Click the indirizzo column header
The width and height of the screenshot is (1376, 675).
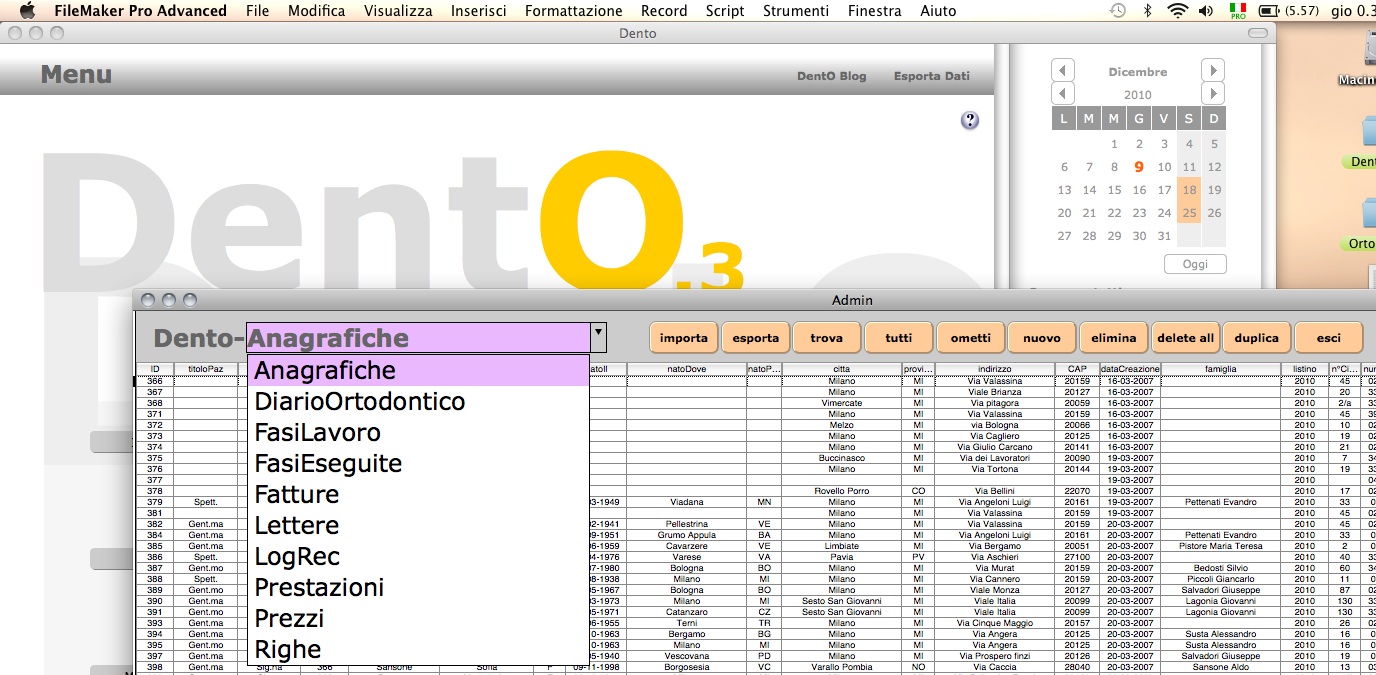(995, 369)
